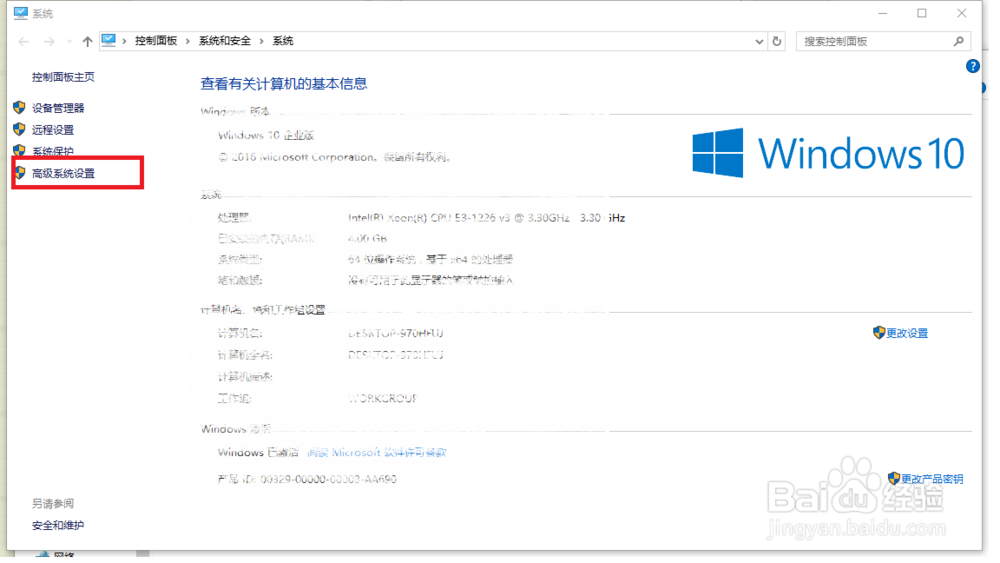The height and width of the screenshot is (563, 1000).
Task: Click the computer icon in address bar
Action: (110, 41)
